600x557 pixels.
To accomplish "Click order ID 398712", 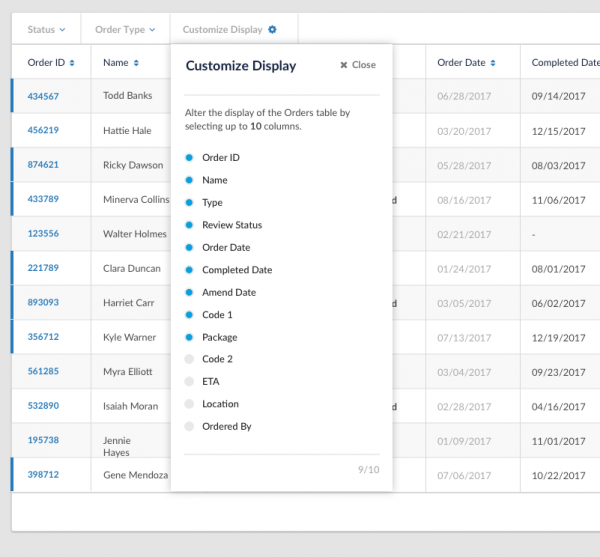I will point(43,474).
